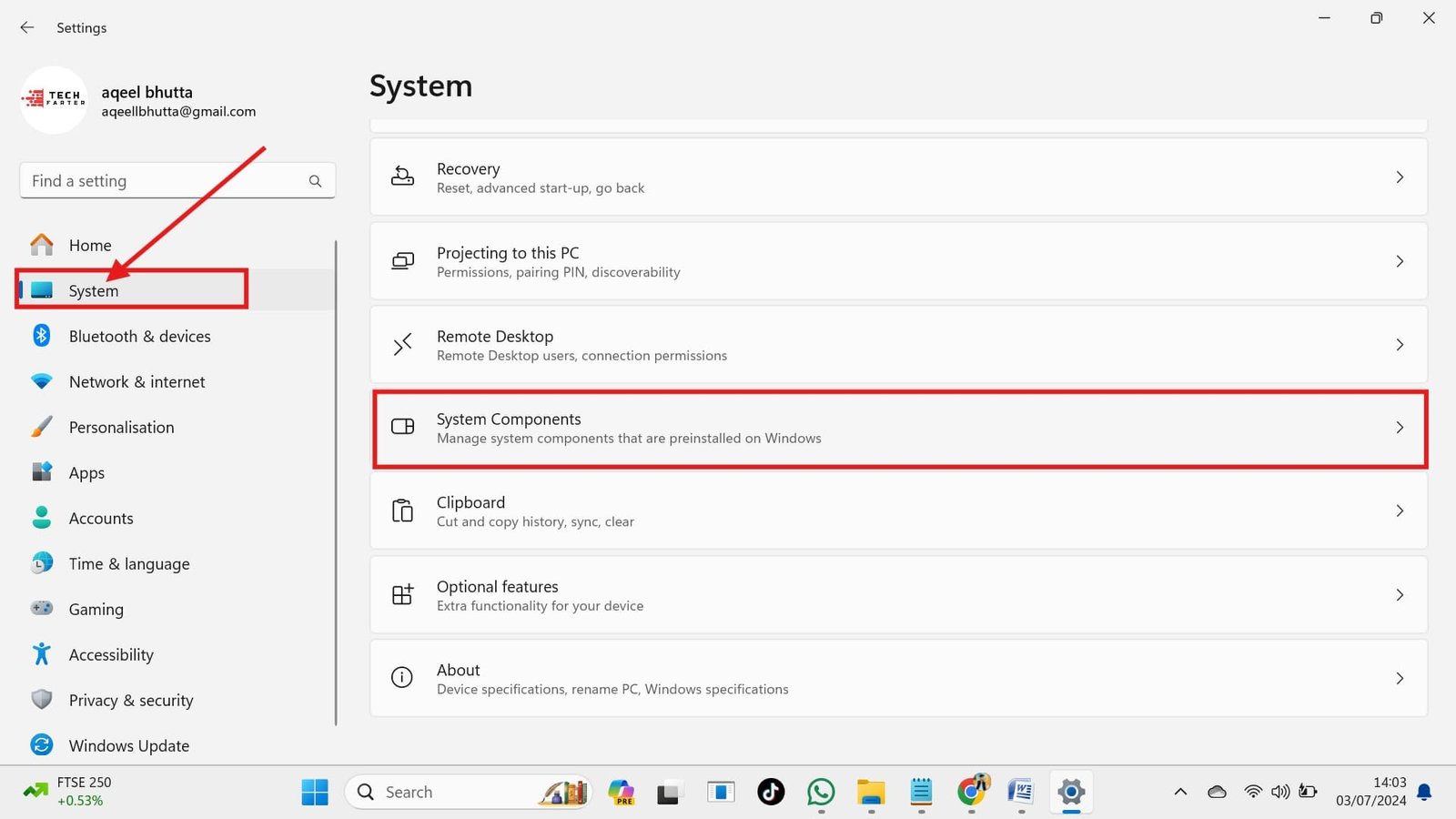Viewport: 1456px width, 819px height.
Task: Click the System Components icon
Action: [x=402, y=427]
